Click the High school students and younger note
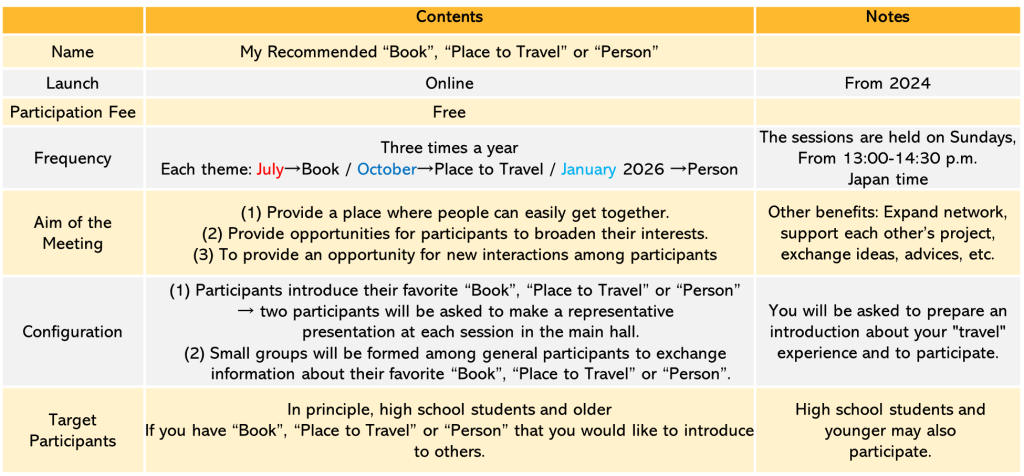 coord(888,431)
